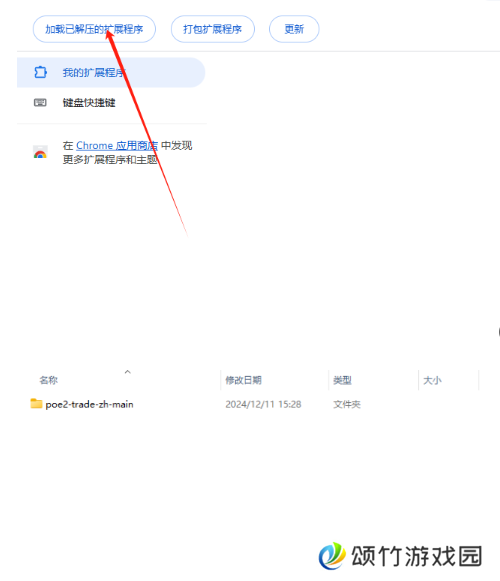The height and width of the screenshot is (581, 500).
Task: Click the 2024/12/11 15:28 date cell
Action: click(x=263, y=404)
